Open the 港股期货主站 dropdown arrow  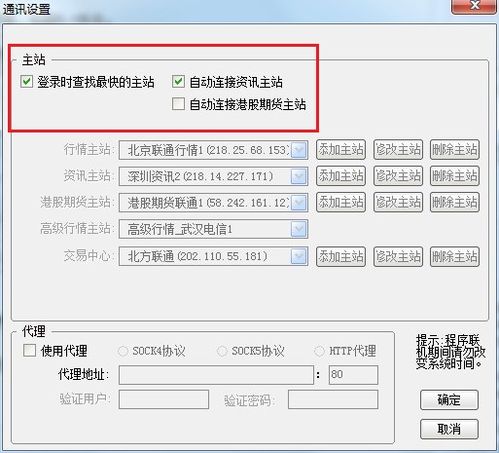(299, 203)
